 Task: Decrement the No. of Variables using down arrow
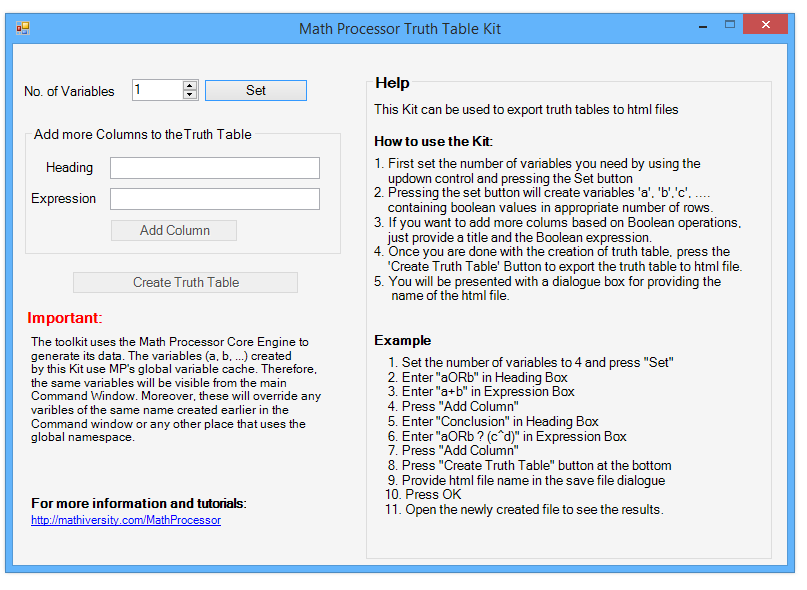(190, 94)
